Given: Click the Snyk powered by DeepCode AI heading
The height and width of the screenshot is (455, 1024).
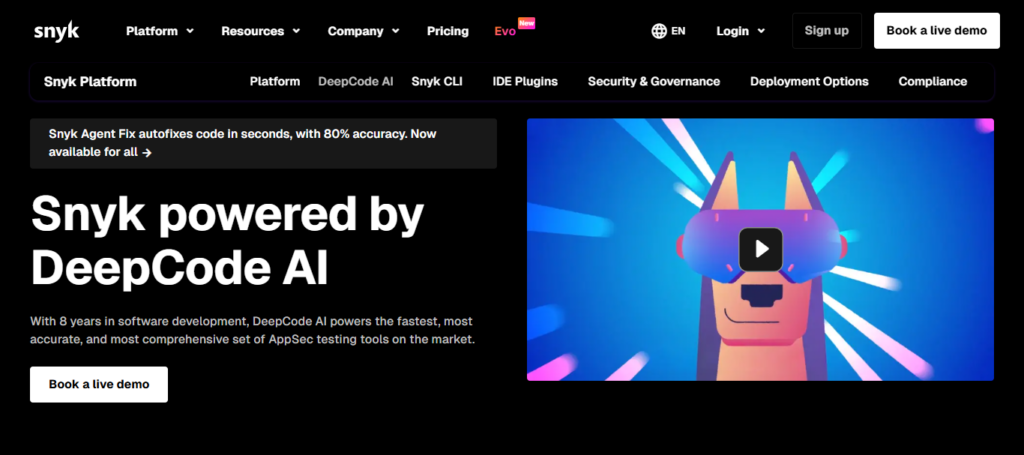Looking at the screenshot, I should (227, 242).
